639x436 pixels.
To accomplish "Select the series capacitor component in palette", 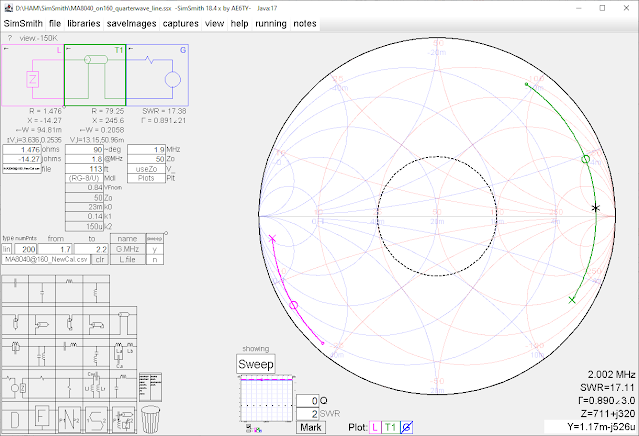I will (15, 290).
